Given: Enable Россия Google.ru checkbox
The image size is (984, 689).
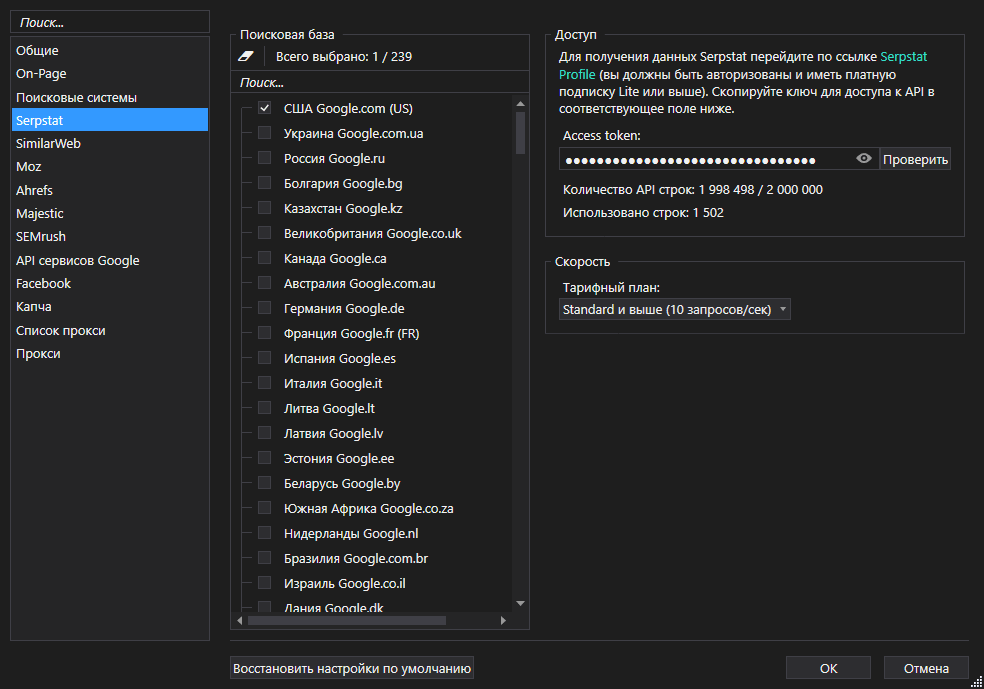Looking at the screenshot, I should point(264,158).
